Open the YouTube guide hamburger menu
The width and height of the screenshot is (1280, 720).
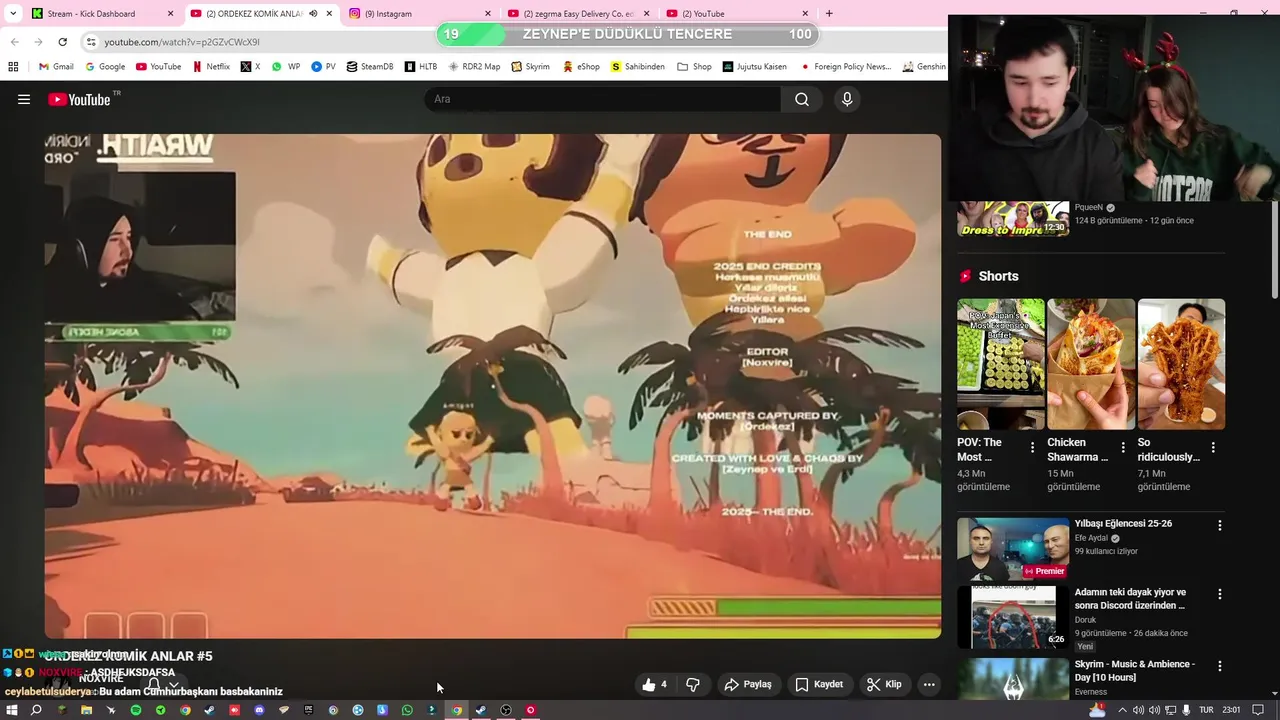(24, 99)
